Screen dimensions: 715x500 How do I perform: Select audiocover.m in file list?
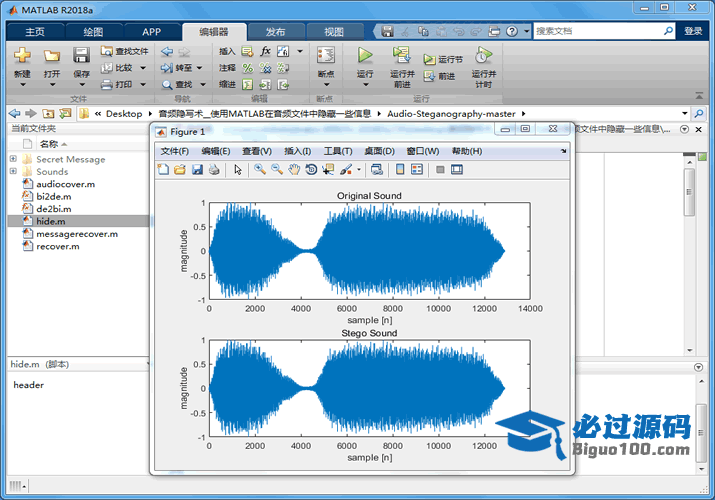[x=66, y=184]
